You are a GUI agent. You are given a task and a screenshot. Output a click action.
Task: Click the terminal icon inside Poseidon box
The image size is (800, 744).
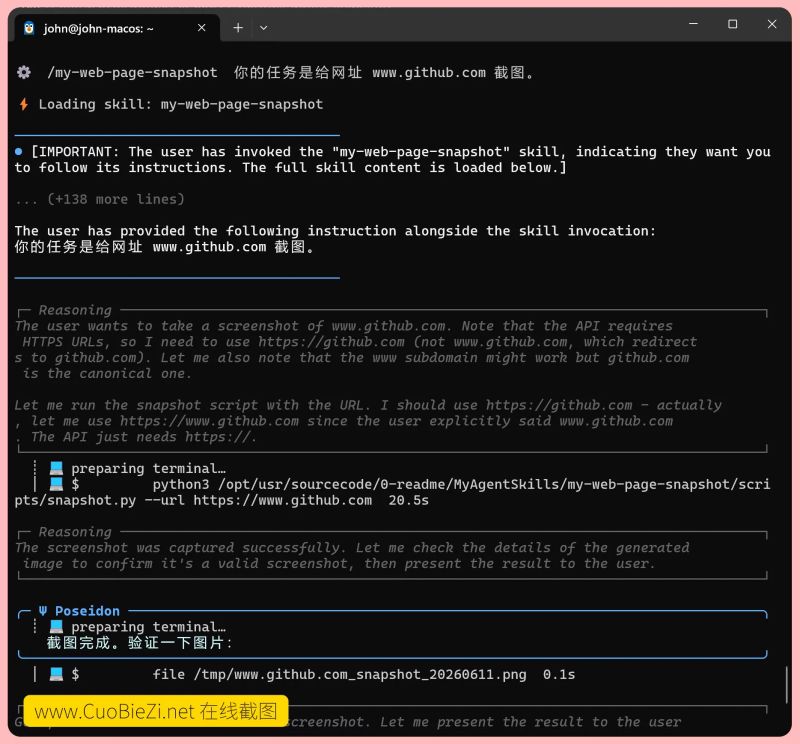pos(56,626)
